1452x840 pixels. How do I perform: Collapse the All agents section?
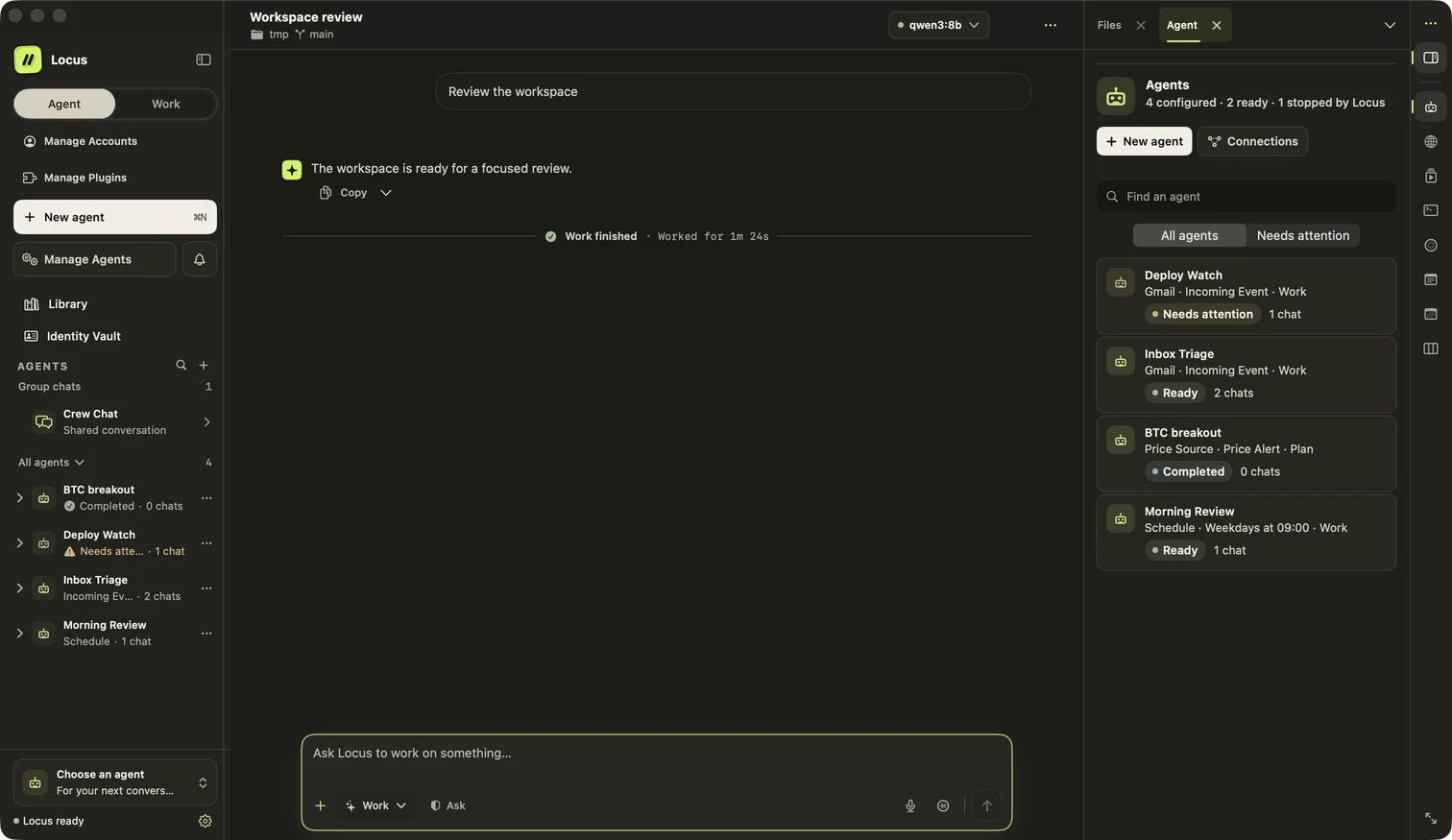52,463
